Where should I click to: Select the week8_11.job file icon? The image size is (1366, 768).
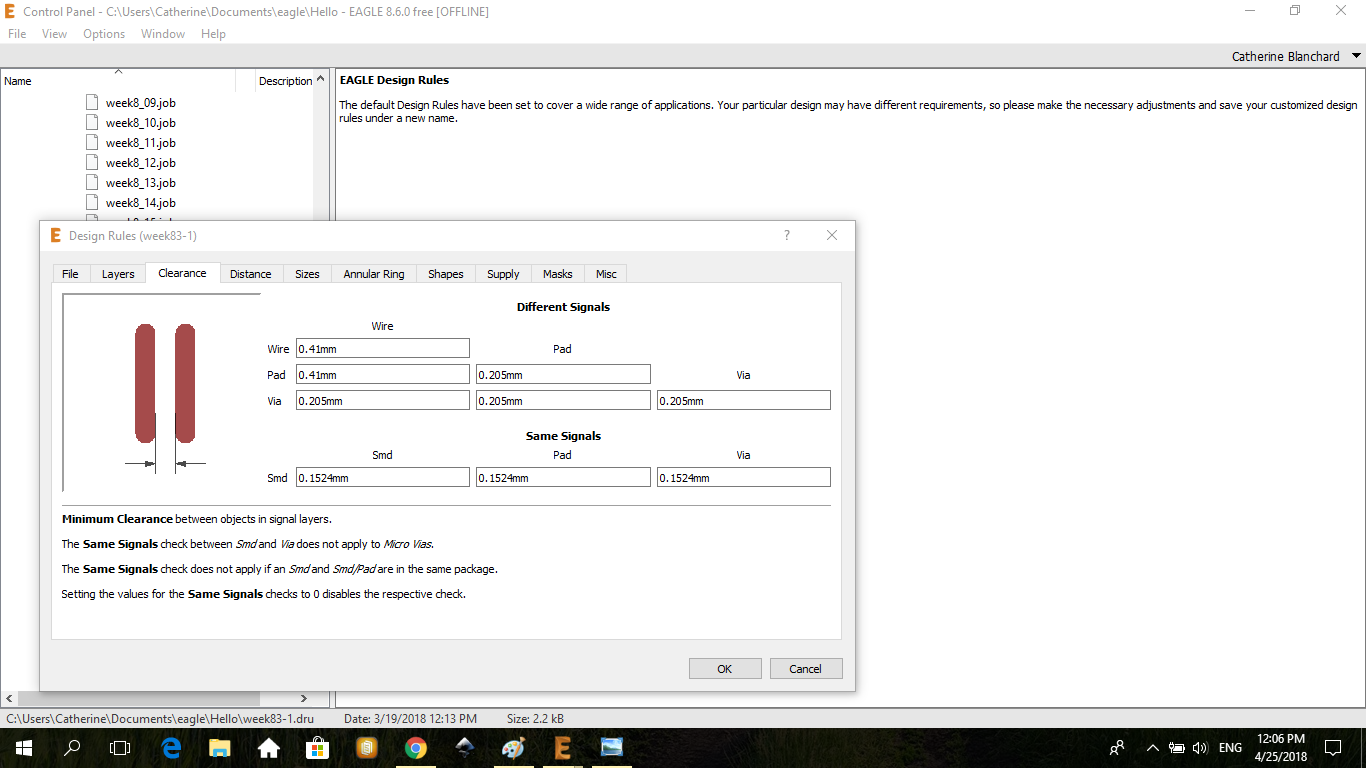pos(92,142)
